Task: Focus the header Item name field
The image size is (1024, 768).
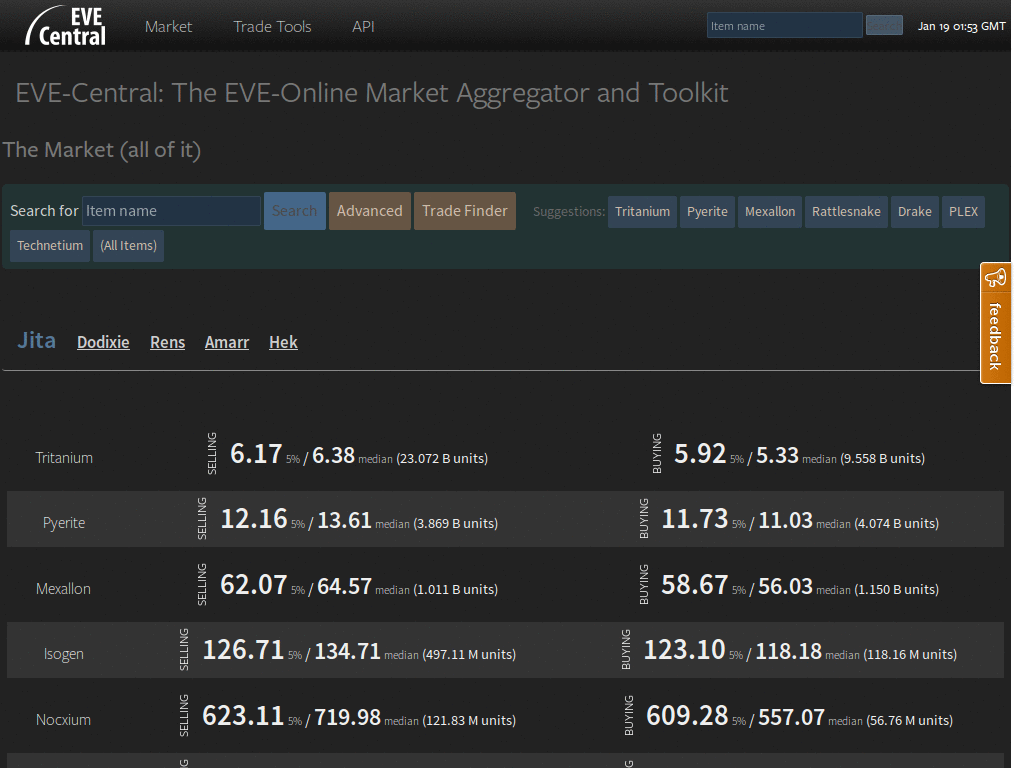Action: click(x=784, y=25)
